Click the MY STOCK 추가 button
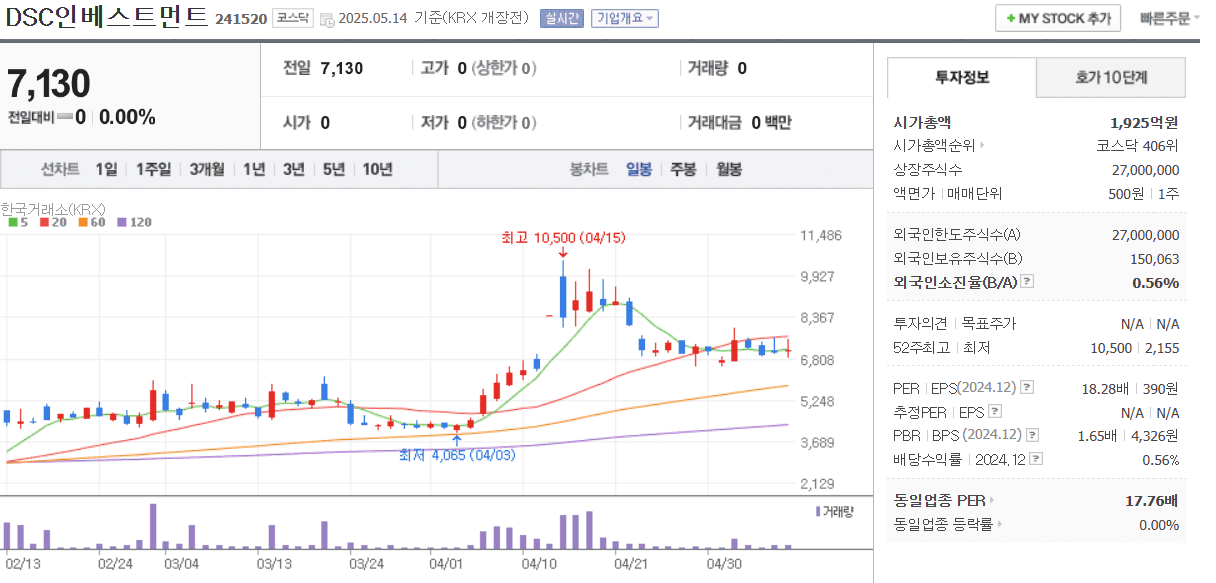 1058,18
